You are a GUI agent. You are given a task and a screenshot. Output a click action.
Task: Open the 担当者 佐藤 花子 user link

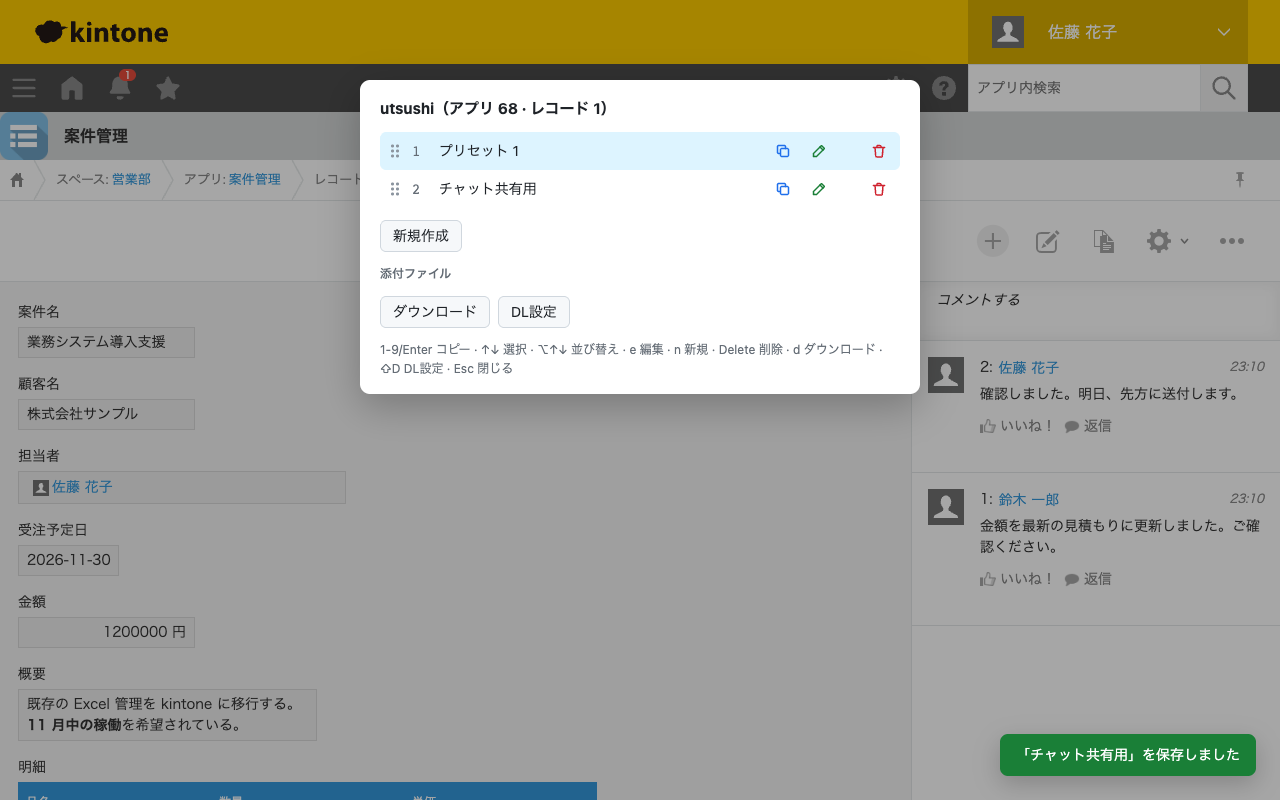[82, 488]
